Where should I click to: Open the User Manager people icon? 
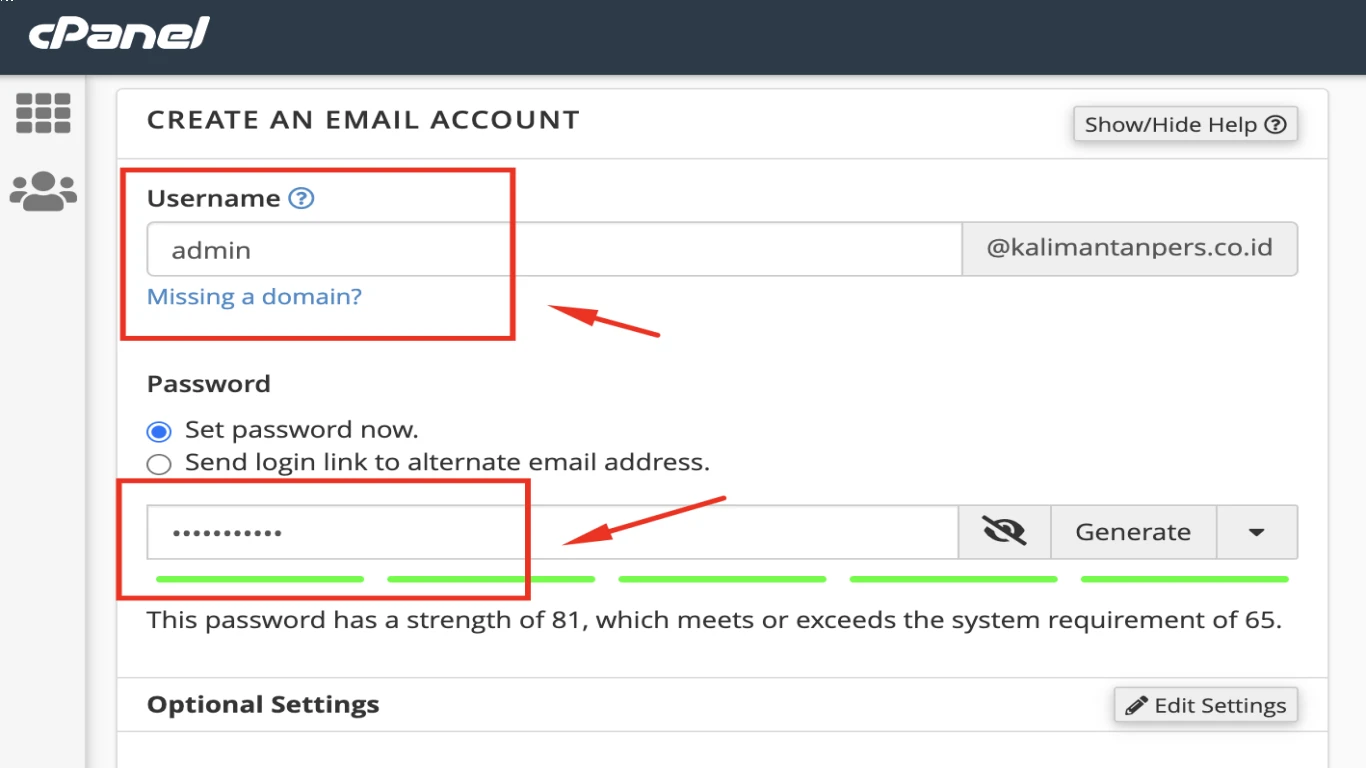(43, 191)
